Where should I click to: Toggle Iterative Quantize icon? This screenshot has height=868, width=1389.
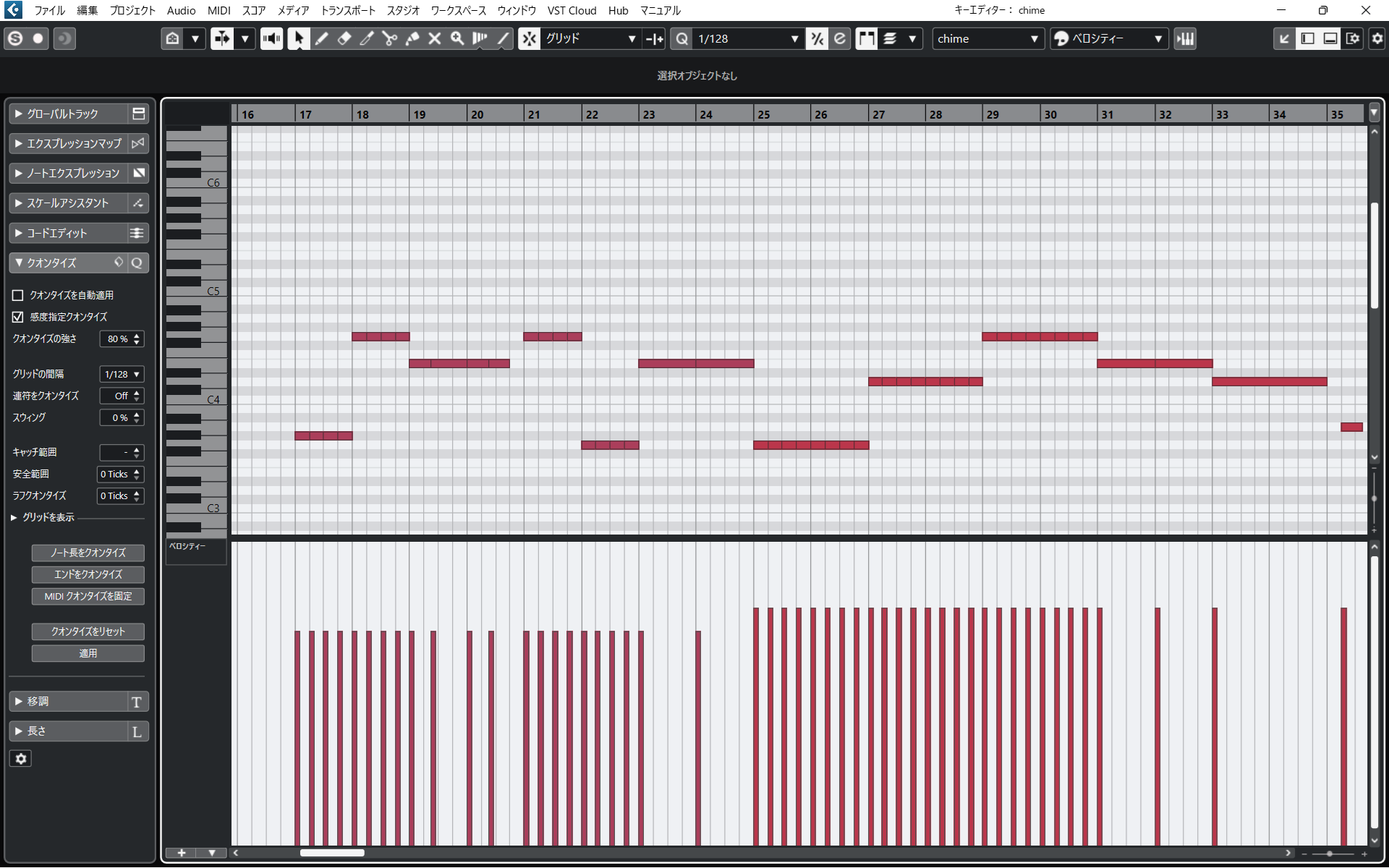coord(817,38)
